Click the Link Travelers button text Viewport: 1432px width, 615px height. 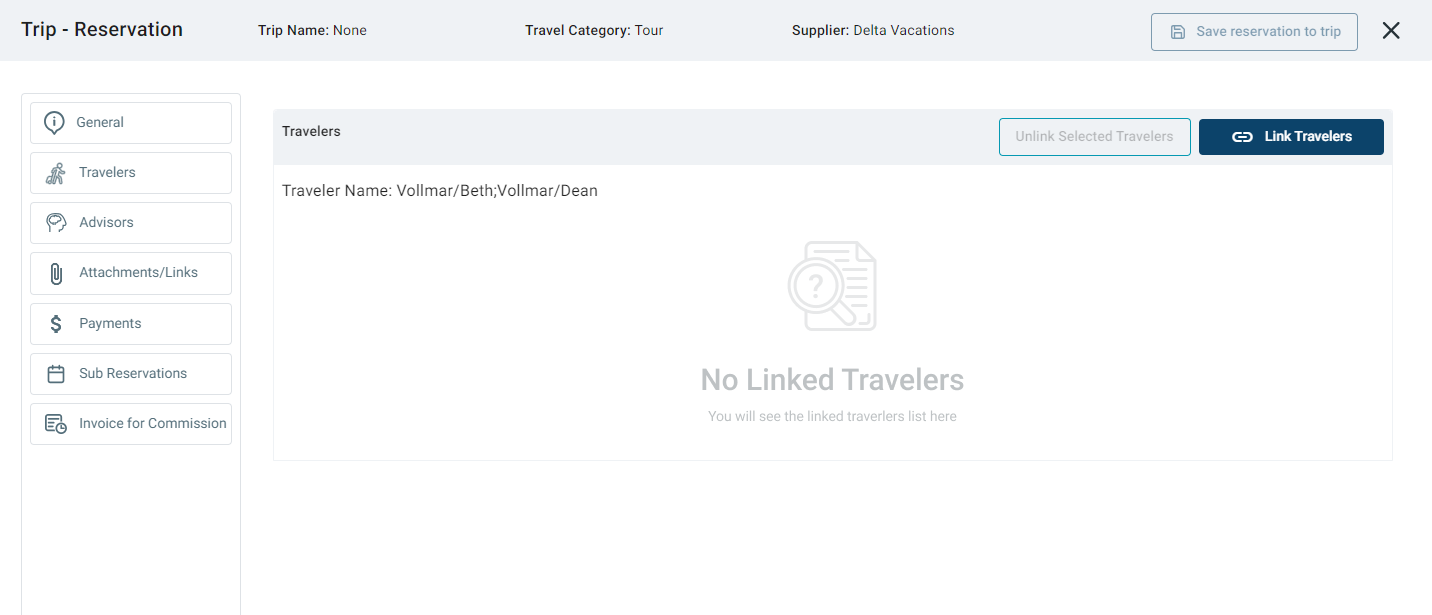tap(1308, 137)
